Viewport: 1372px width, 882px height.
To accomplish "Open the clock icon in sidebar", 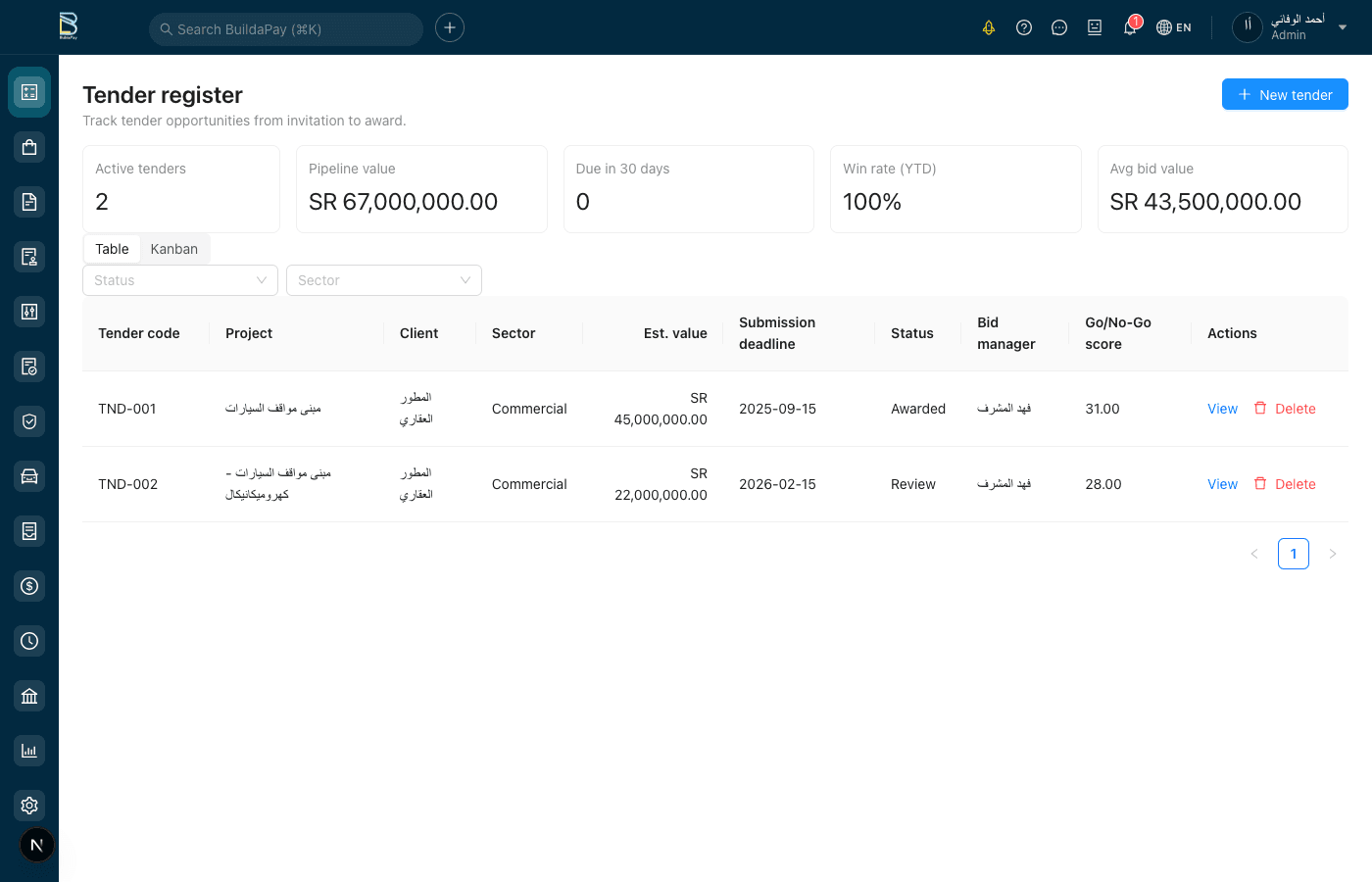I will [x=29, y=641].
